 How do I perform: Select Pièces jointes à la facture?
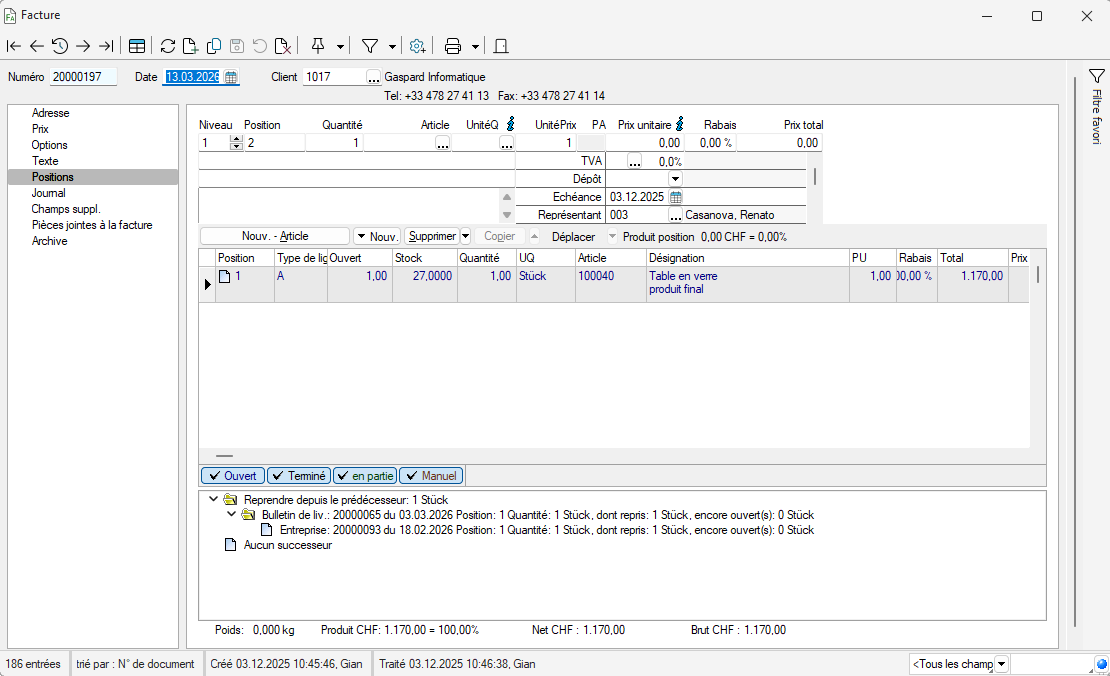click(92, 225)
